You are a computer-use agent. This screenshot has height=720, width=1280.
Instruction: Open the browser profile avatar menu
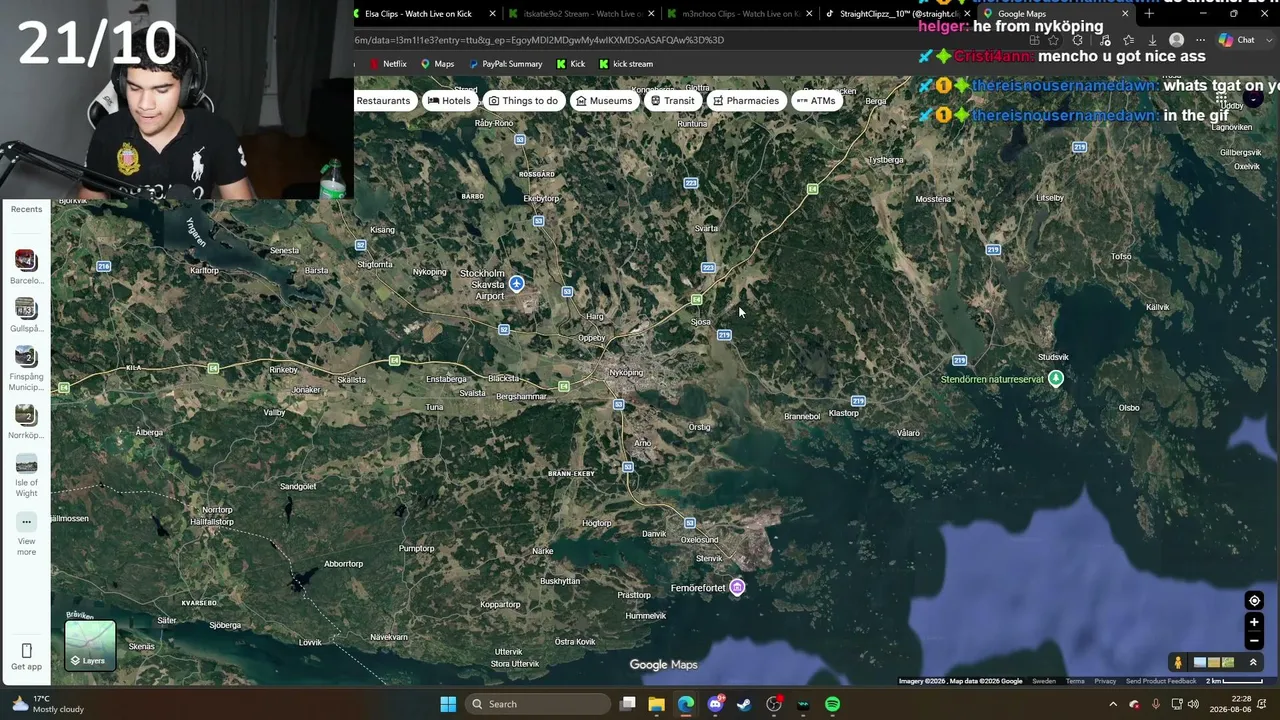1176,40
